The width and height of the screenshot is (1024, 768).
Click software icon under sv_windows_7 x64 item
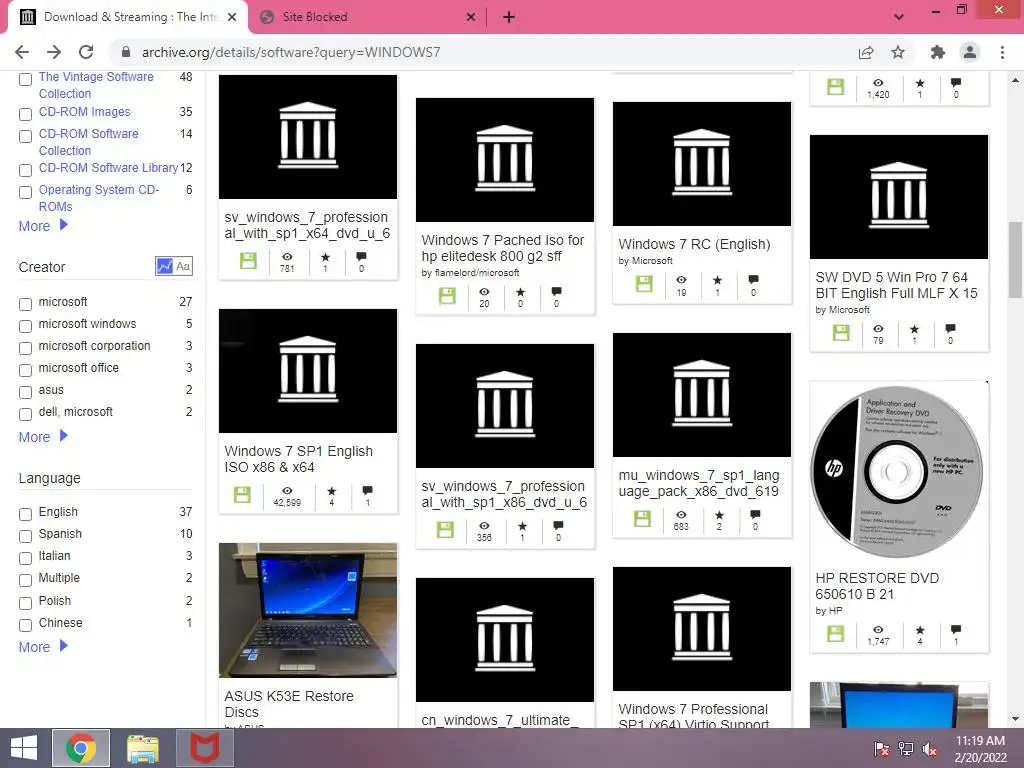pos(248,261)
